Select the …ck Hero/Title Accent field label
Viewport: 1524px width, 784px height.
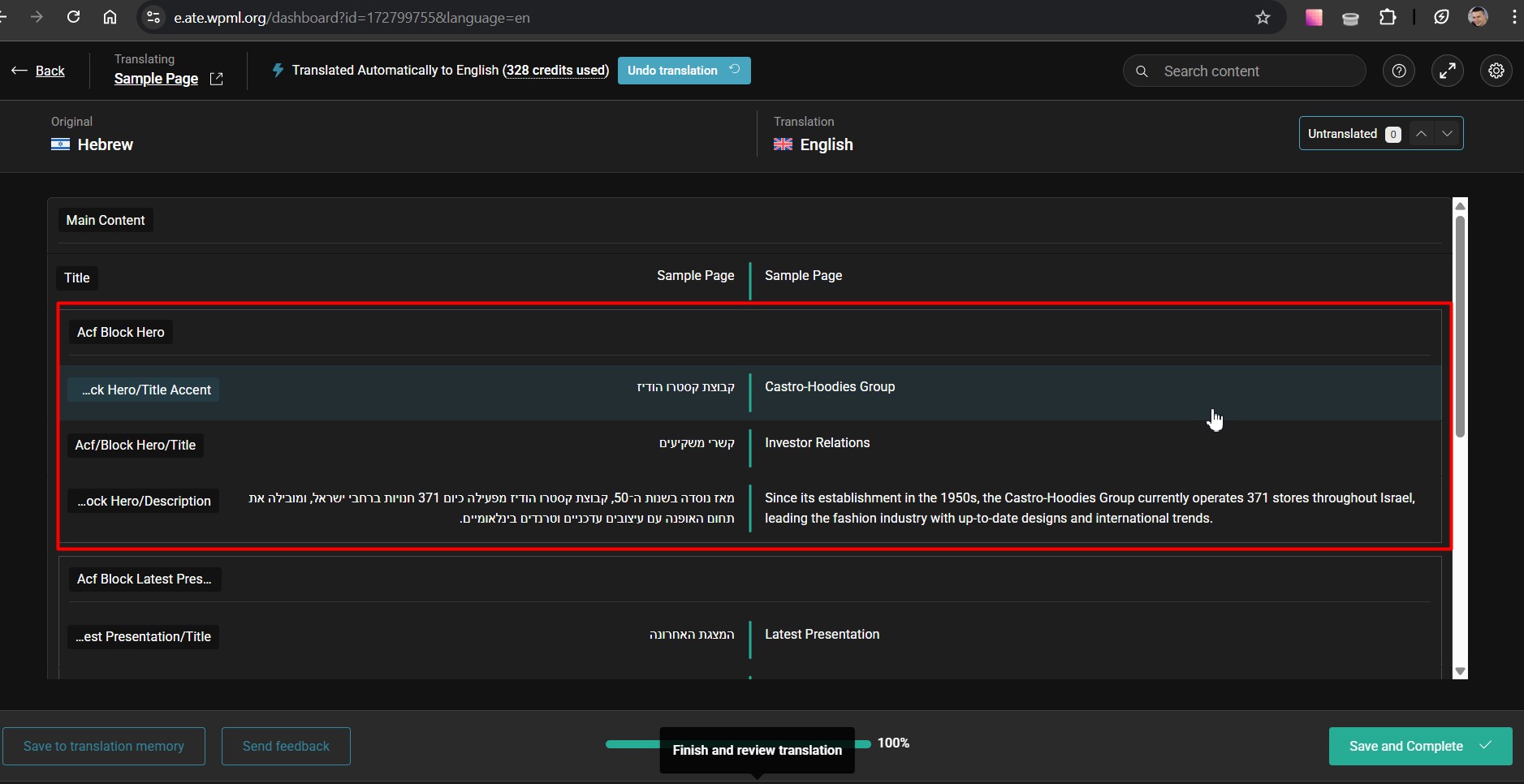[144, 390]
